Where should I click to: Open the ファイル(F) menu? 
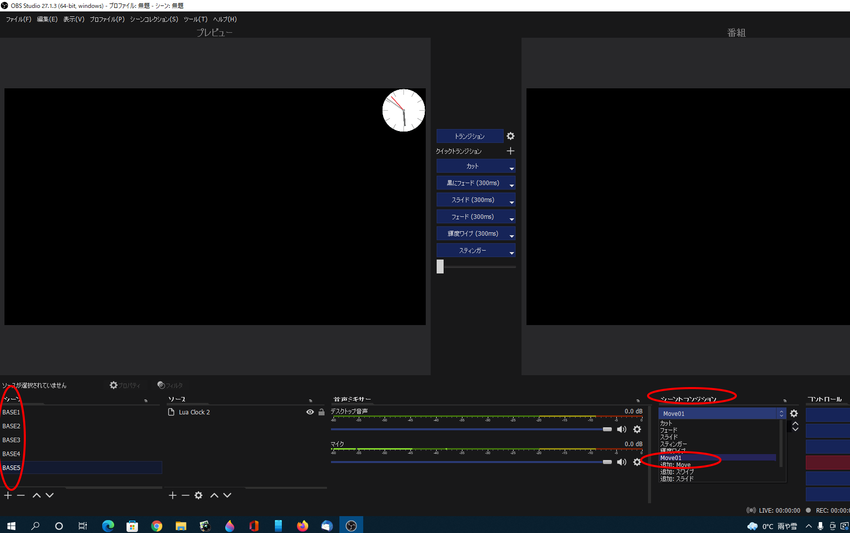click(x=18, y=19)
